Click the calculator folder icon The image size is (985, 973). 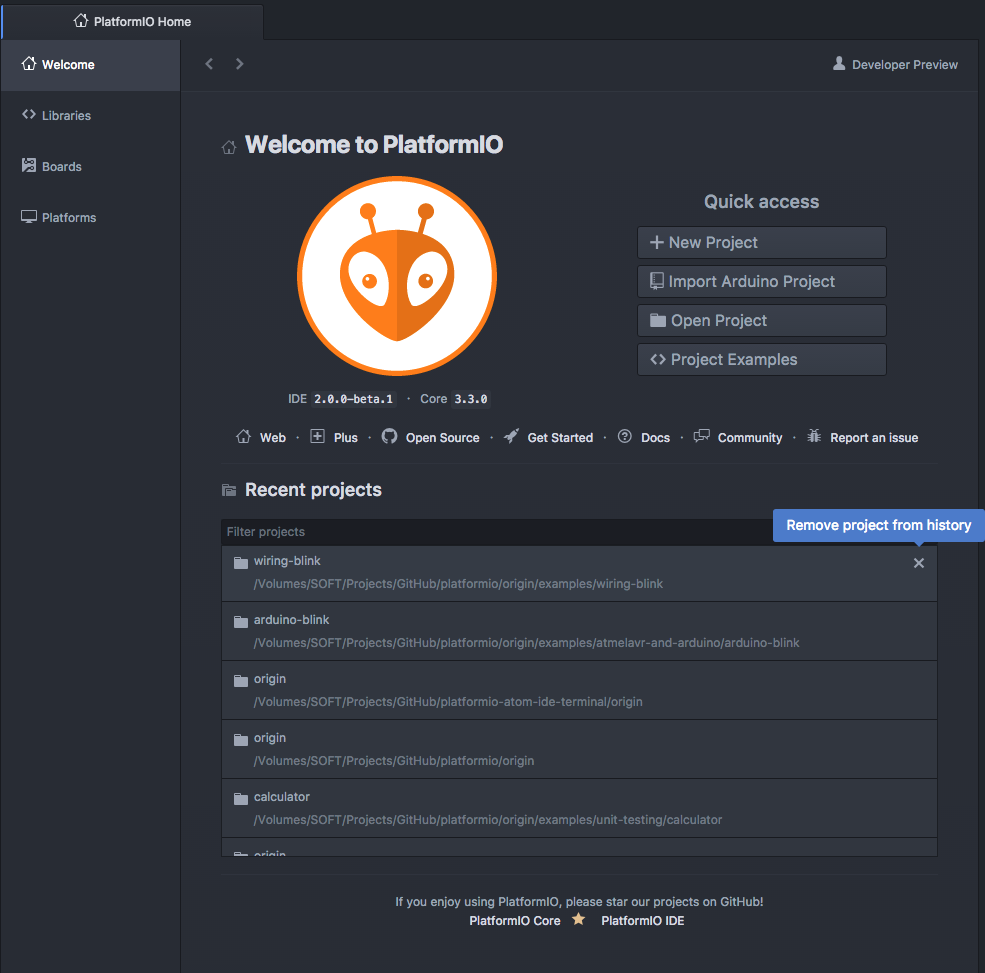point(241,798)
